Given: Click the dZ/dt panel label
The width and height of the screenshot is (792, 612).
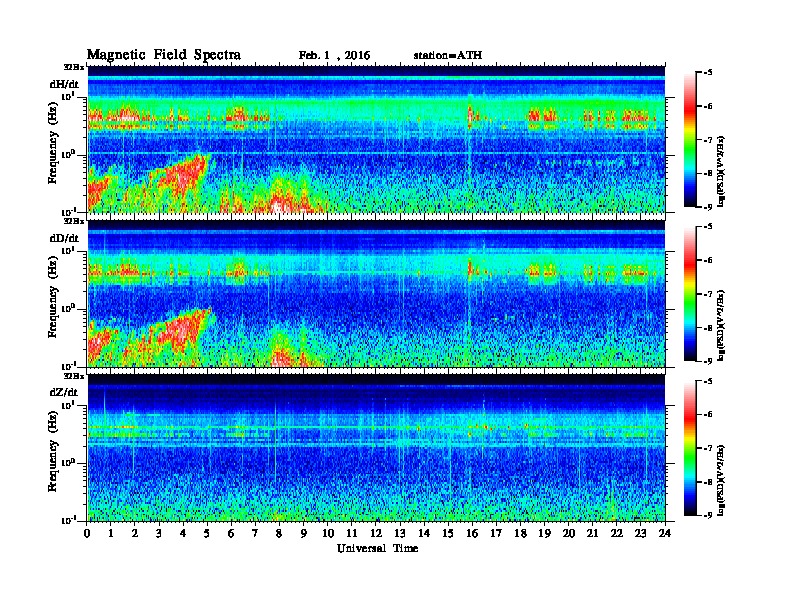Looking at the screenshot, I should pos(64,392).
